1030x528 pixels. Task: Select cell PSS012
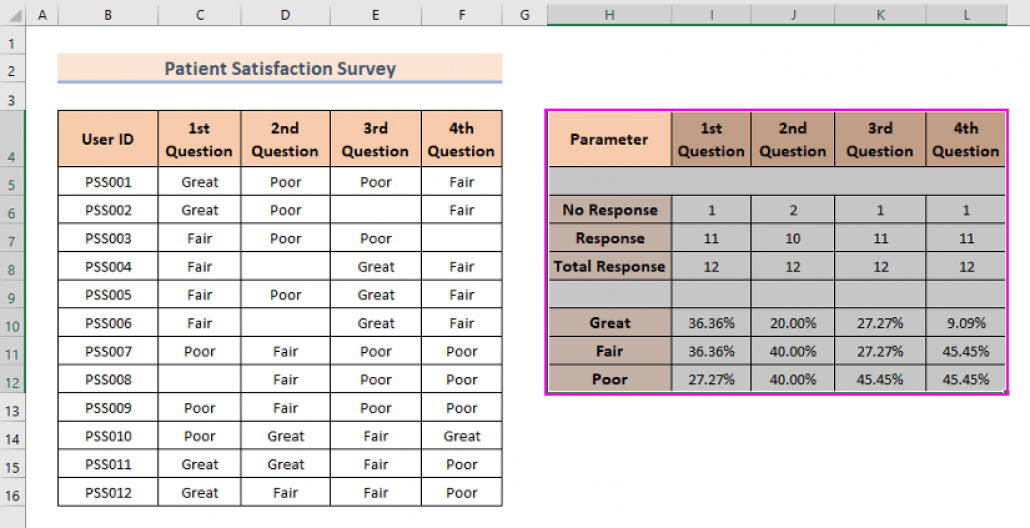point(108,493)
